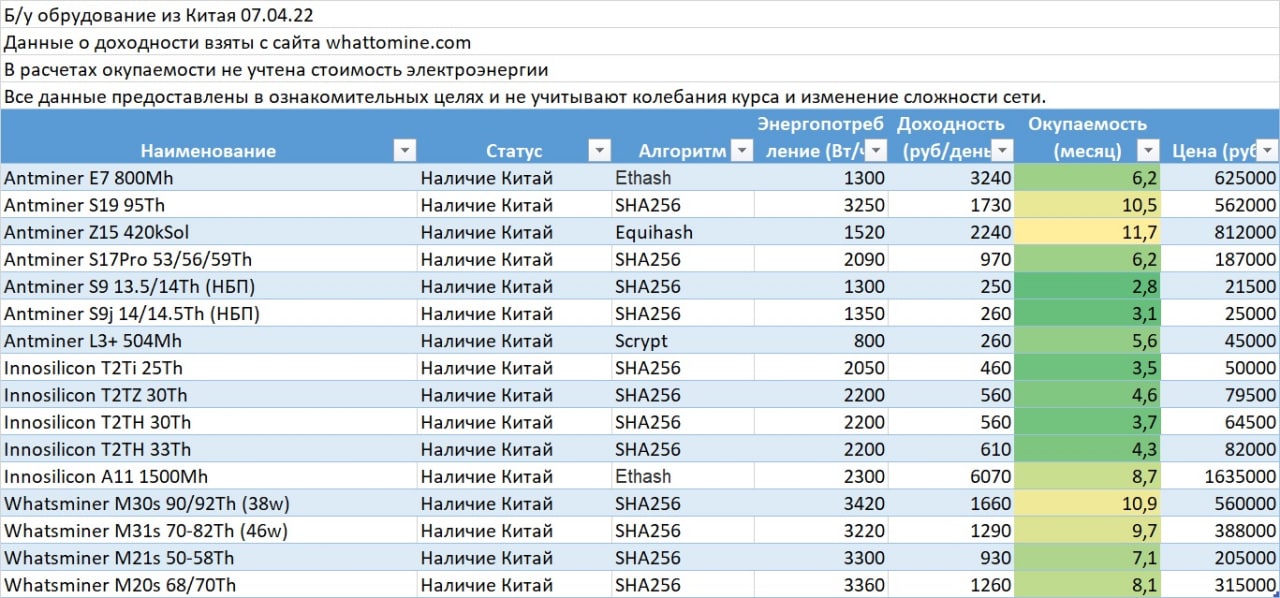Select cell 'Innosilicon A11 1500Mh'
The image size is (1280, 598).
[x=208, y=476]
